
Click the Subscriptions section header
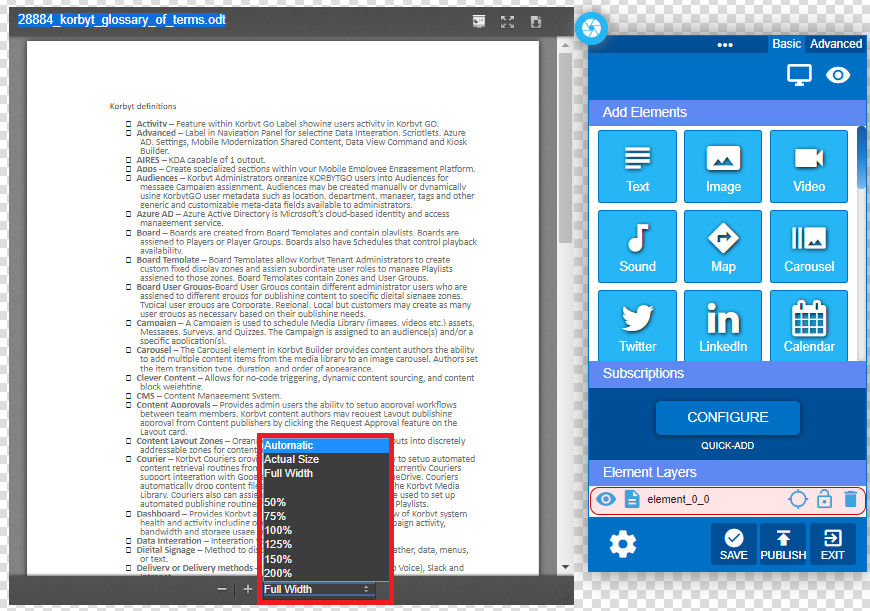[x=727, y=373]
